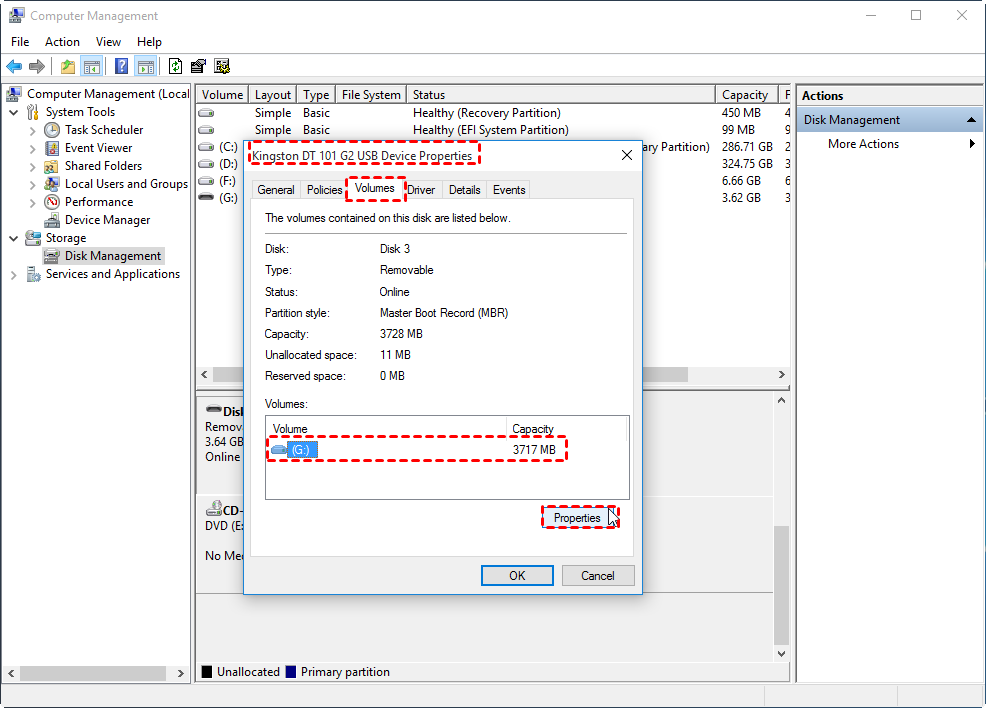The height and width of the screenshot is (708, 986).
Task: Toggle Show/Hide Action Pane toolbar icon
Action: pos(145,66)
